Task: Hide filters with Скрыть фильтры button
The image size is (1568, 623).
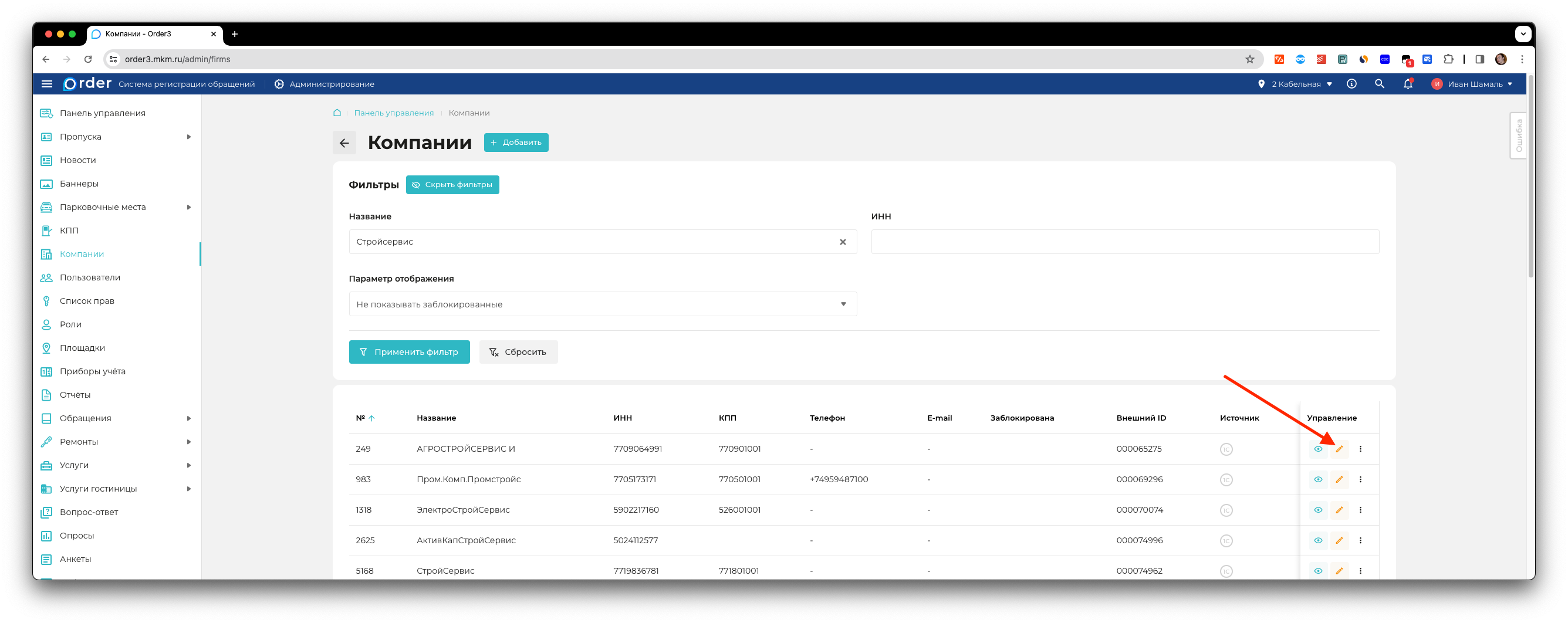Action: (452, 185)
